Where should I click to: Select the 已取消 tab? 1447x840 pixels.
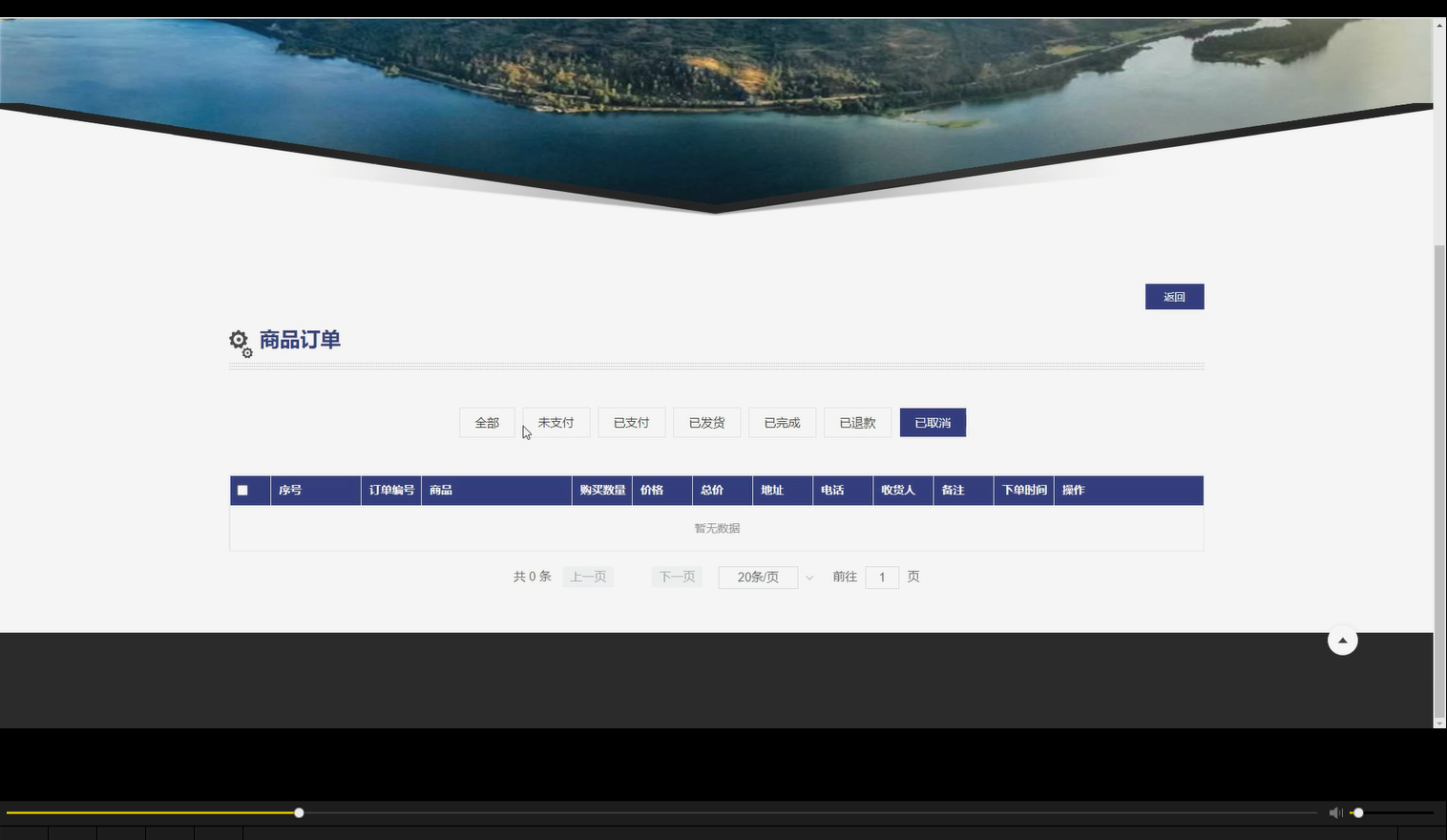[x=933, y=423]
